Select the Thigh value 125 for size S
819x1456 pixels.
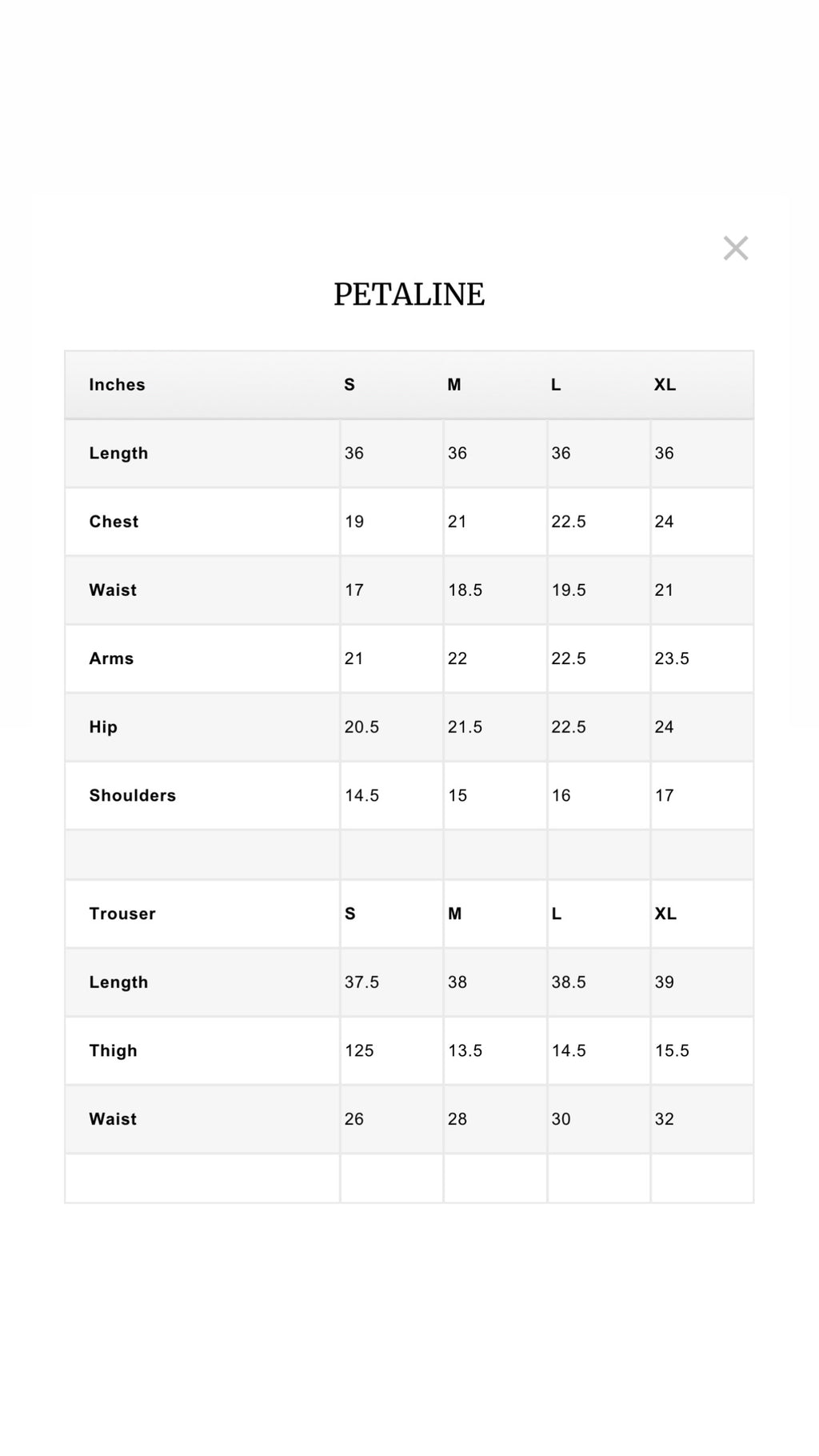coord(359,1050)
